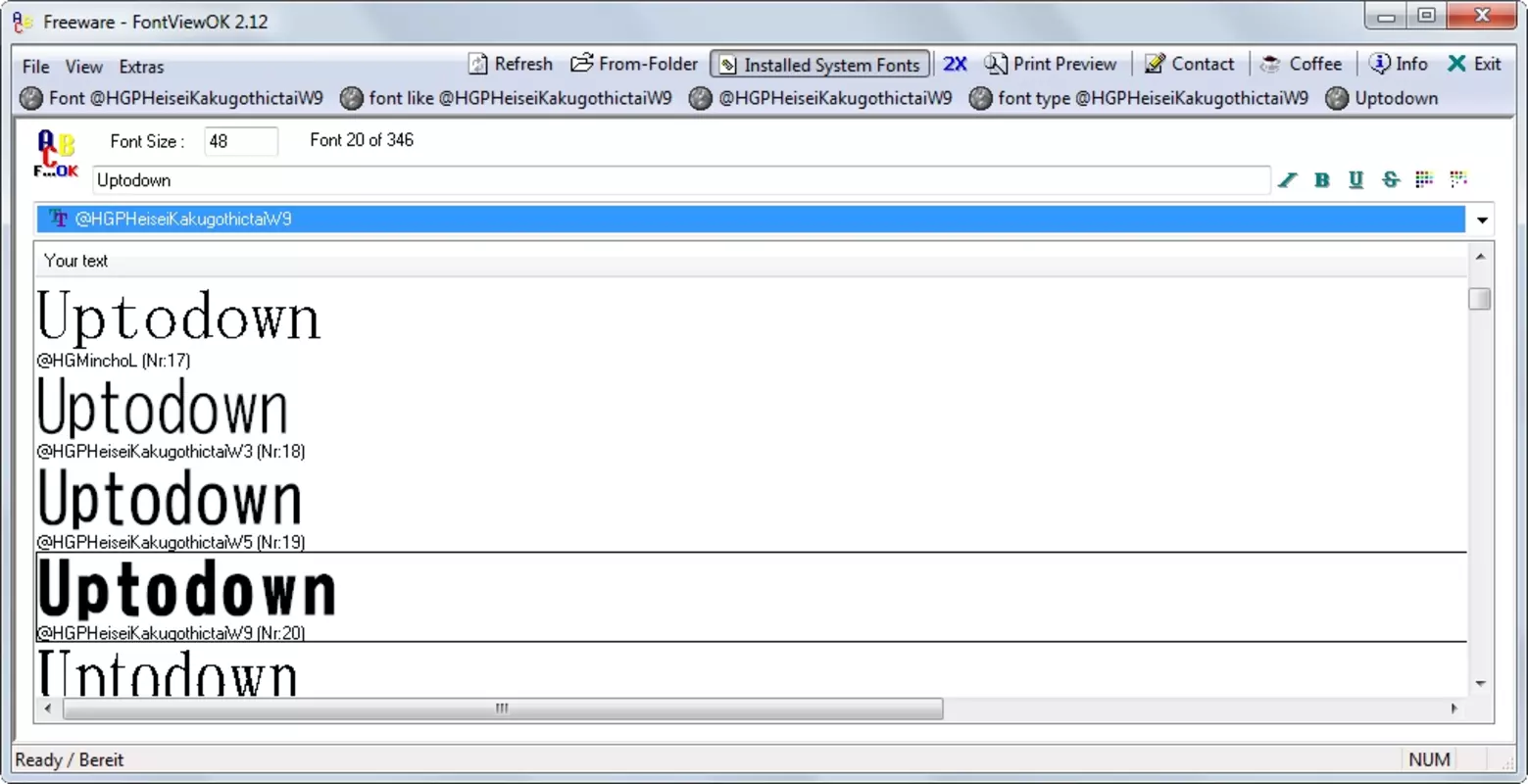Open Print Preview
1528x784 pixels.
click(x=1051, y=64)
